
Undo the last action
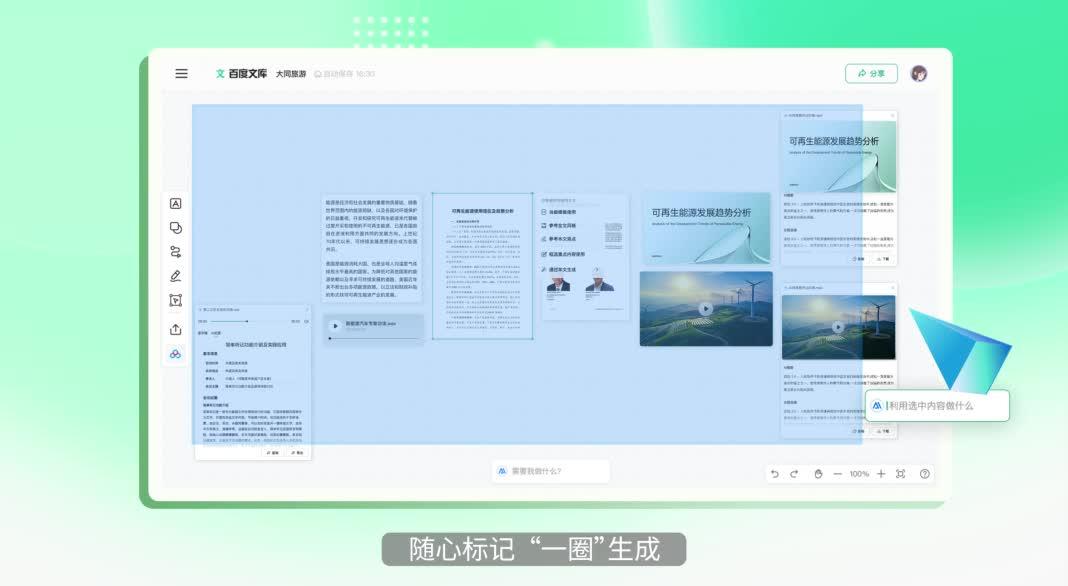[x=774, y=473]
